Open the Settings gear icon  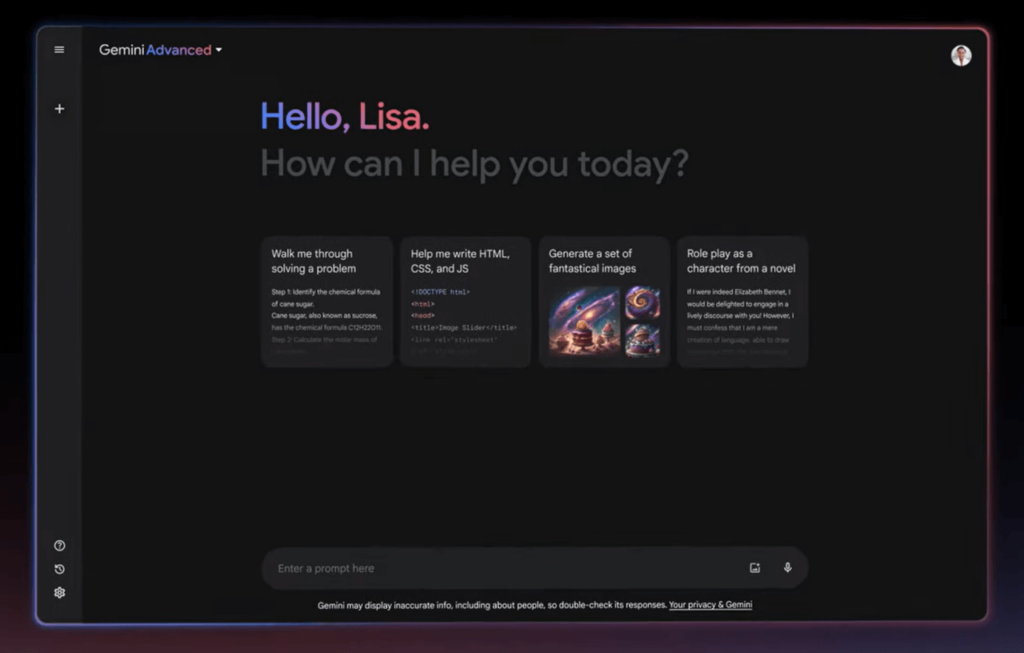59,592
